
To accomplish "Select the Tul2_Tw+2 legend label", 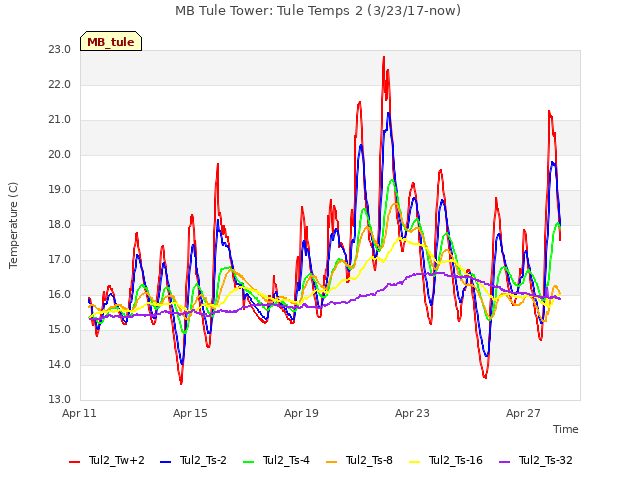I will click(x=117, y=460).
